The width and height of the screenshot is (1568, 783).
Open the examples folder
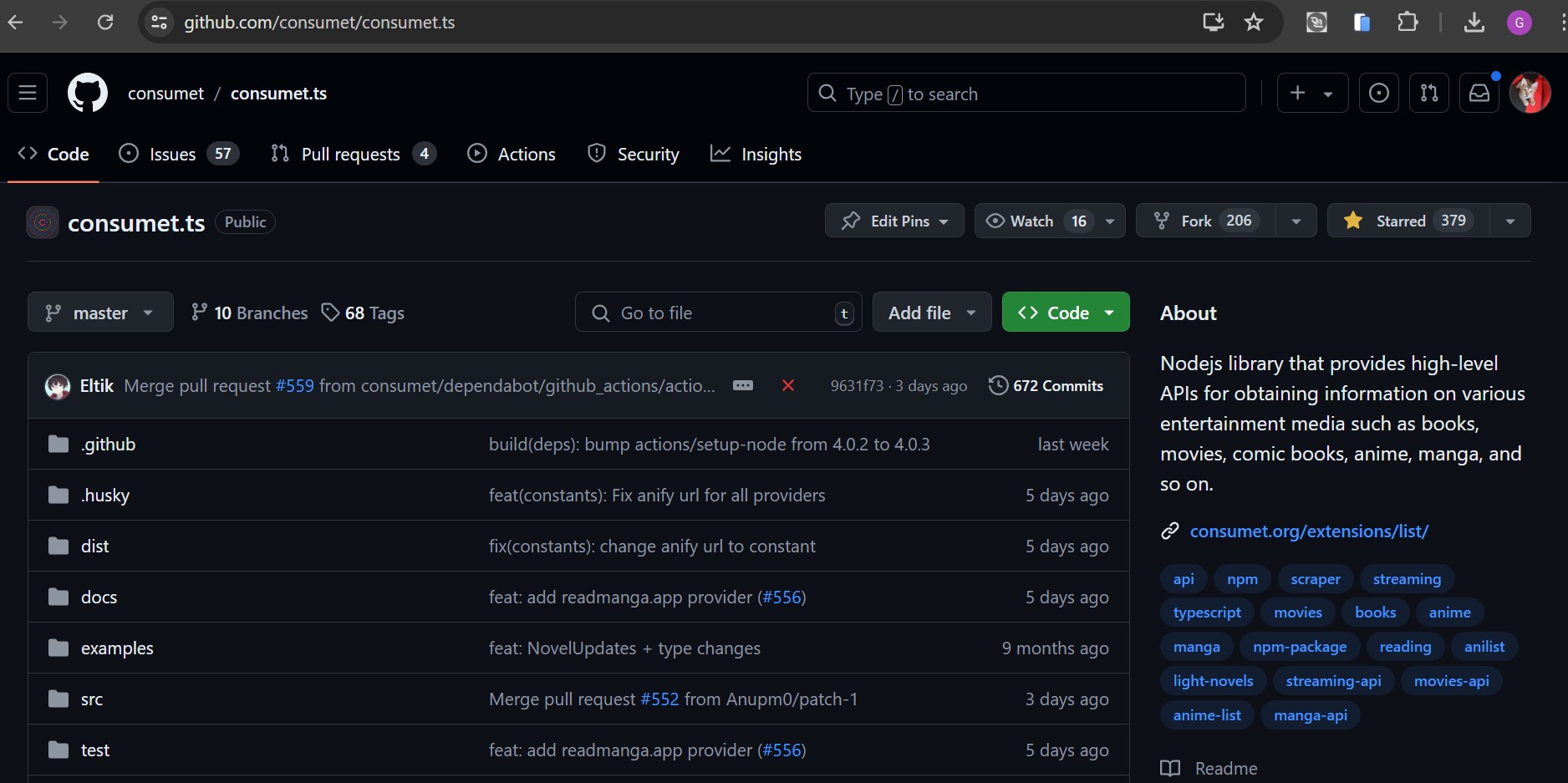117,648
